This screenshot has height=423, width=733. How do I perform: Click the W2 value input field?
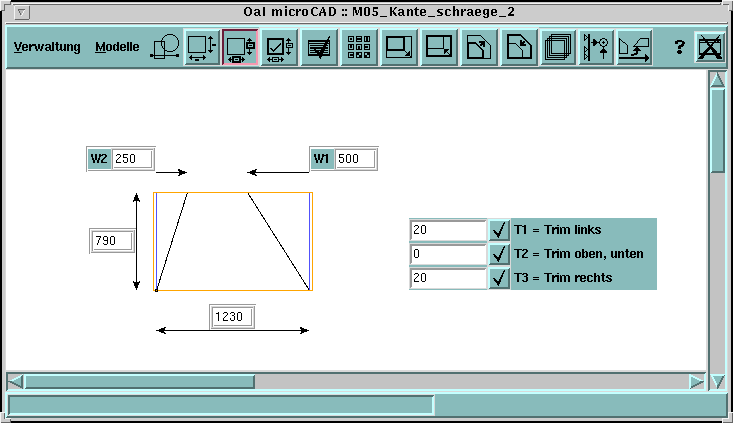[x=132, y=159]
